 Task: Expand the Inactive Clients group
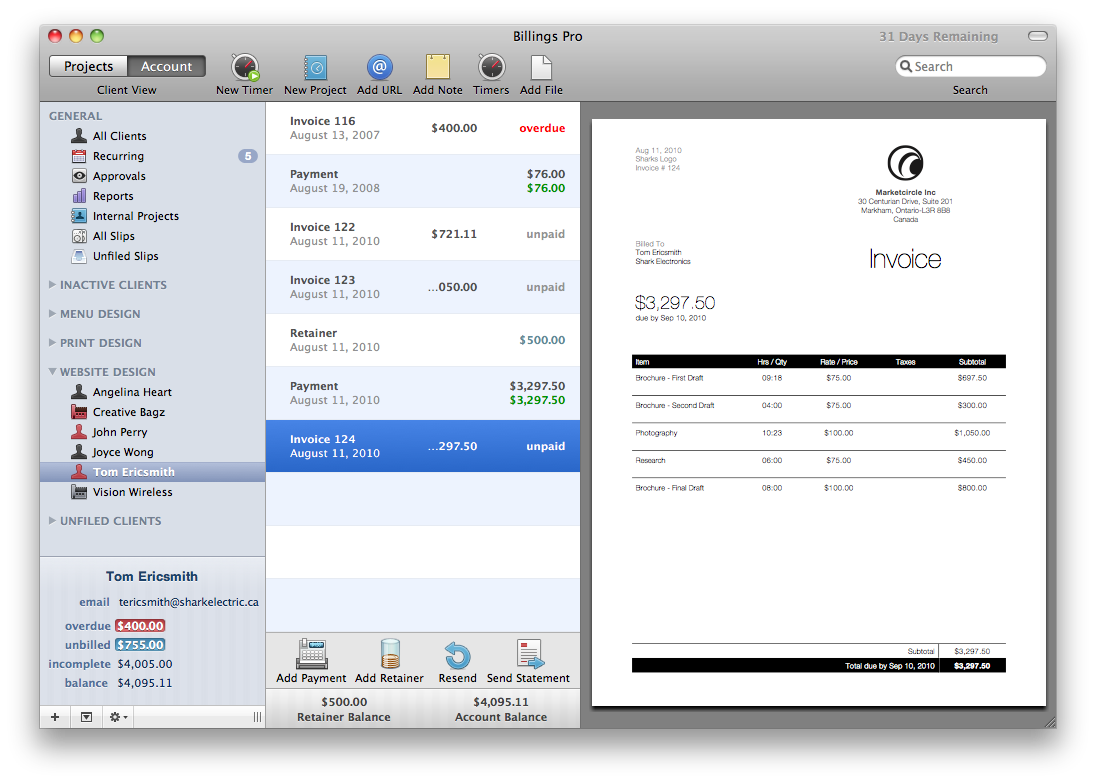[52, 285]
